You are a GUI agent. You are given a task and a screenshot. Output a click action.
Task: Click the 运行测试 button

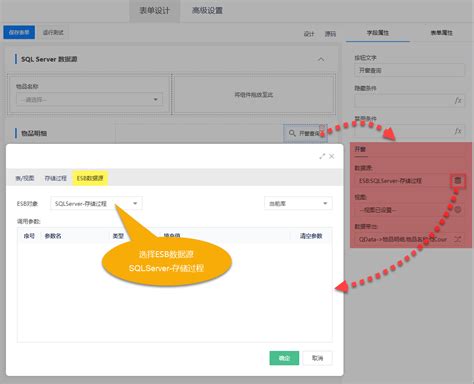(x=53, y=32)
